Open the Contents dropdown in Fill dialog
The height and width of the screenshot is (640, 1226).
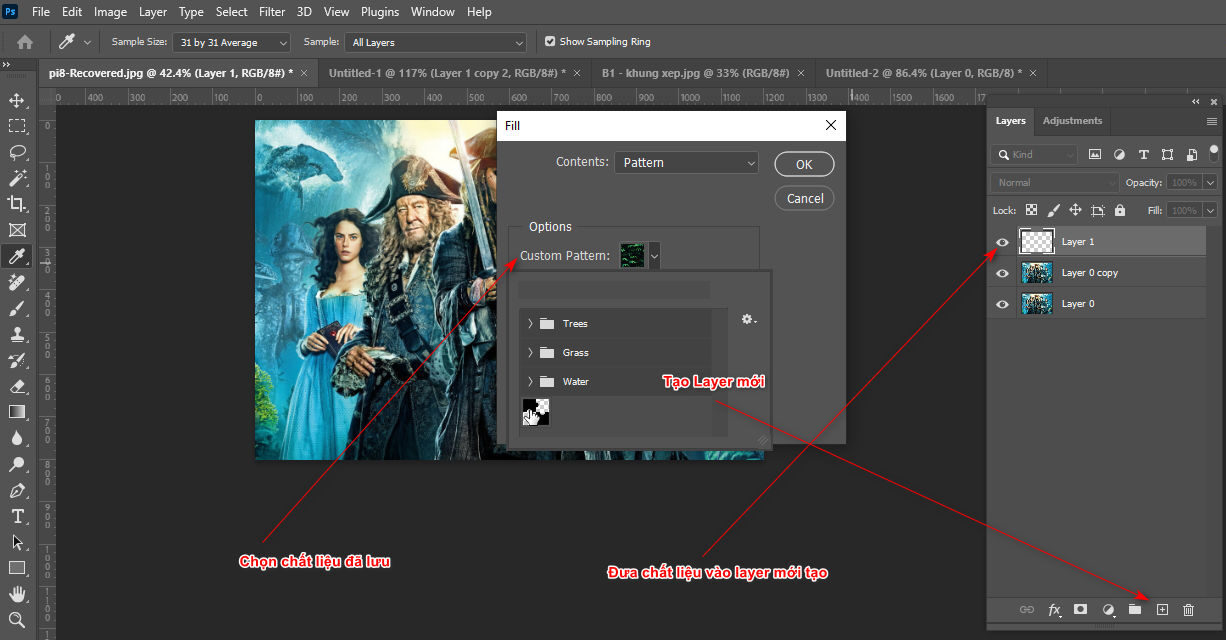click(686, 162)
